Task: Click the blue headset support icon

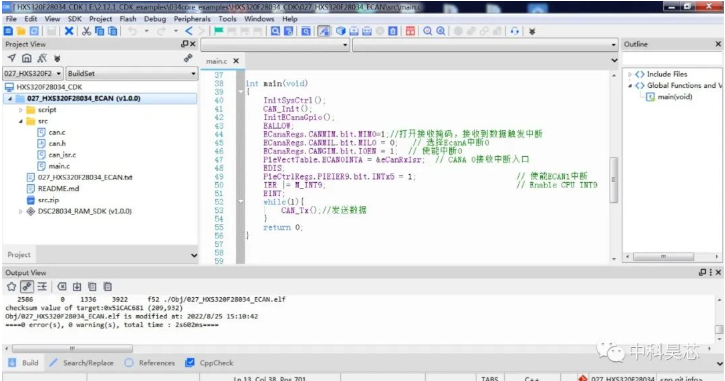Action: coord(515,31)
